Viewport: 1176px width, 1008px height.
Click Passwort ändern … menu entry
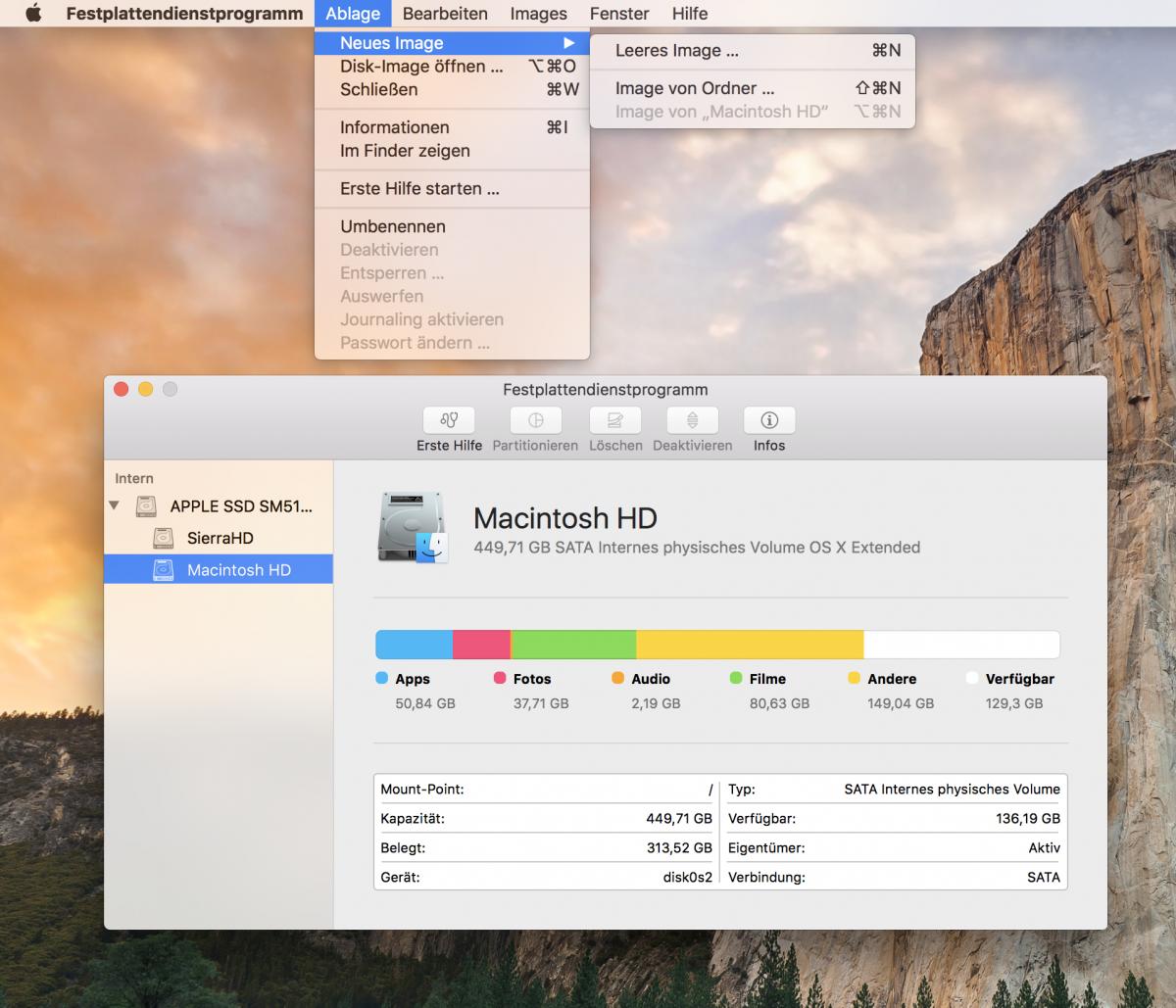pos(452,343)
